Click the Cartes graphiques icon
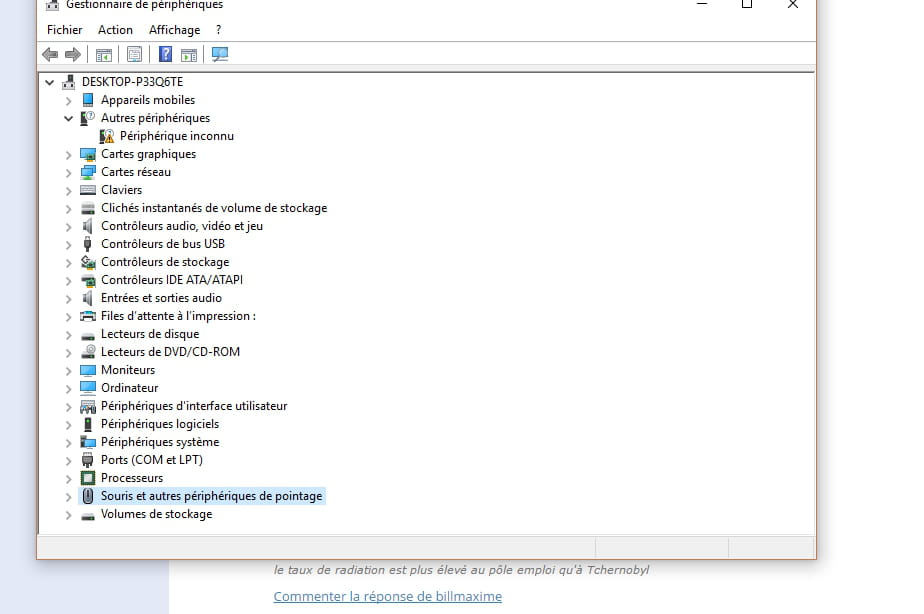Image resolution: width=924 pixels, height=614 pixels. pyautogui.click(x=88, y=154)
